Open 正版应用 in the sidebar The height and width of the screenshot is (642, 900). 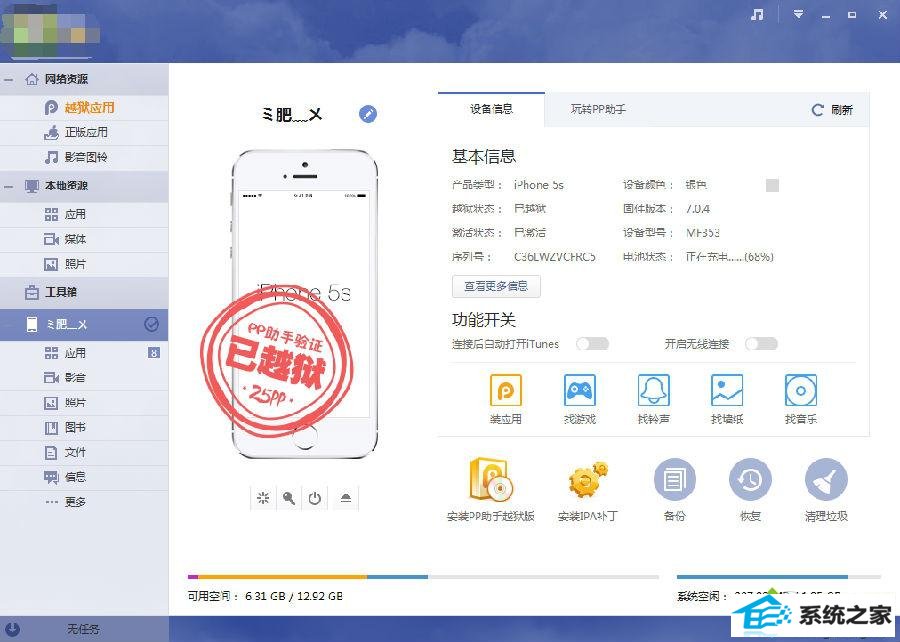coord(86,133)
